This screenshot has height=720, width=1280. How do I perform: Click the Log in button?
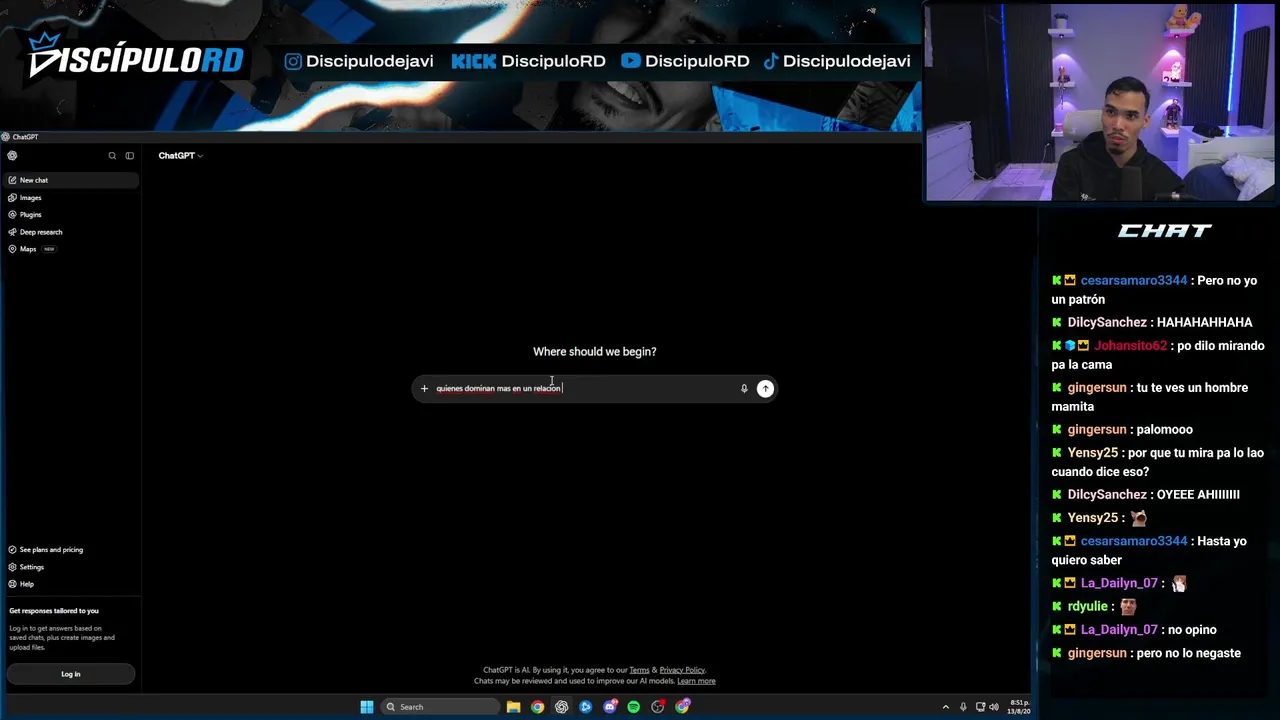70,674
